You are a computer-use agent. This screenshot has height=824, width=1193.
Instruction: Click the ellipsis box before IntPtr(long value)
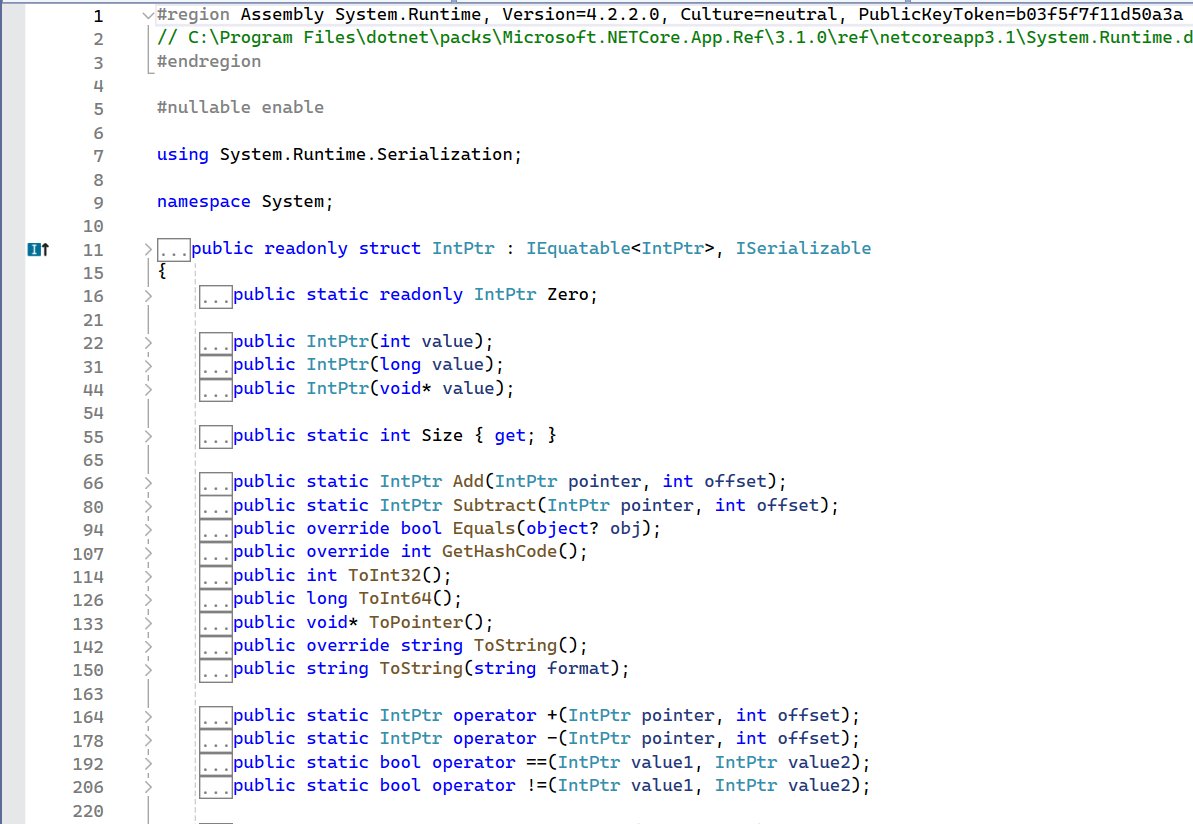(x=216, y=366)
